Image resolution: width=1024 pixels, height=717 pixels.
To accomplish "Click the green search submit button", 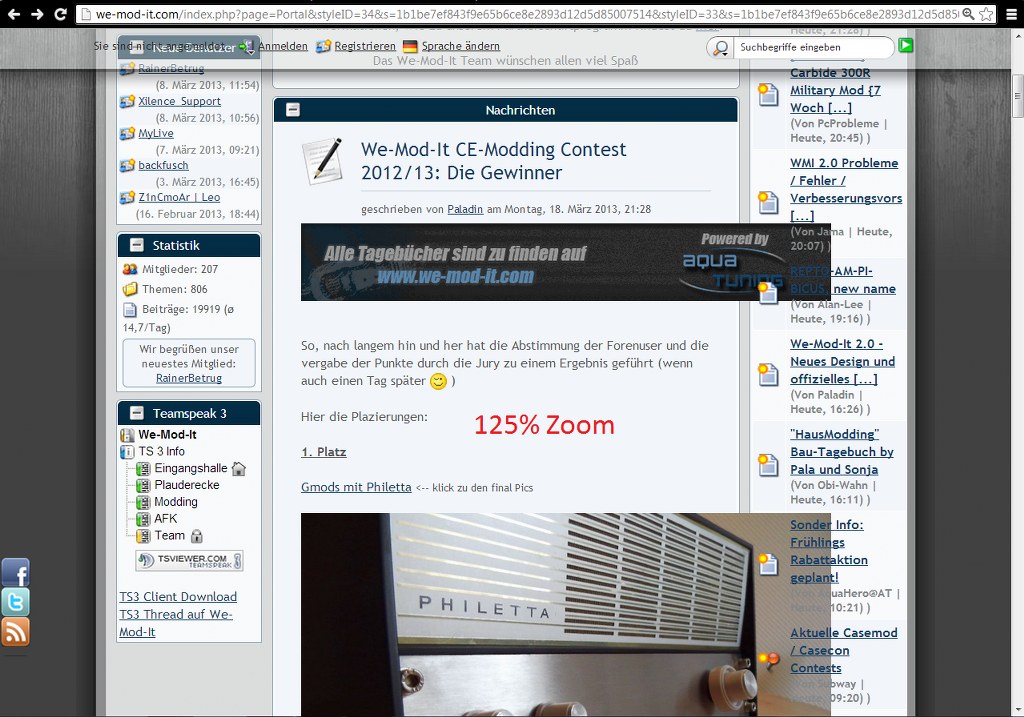I will 905,46.
